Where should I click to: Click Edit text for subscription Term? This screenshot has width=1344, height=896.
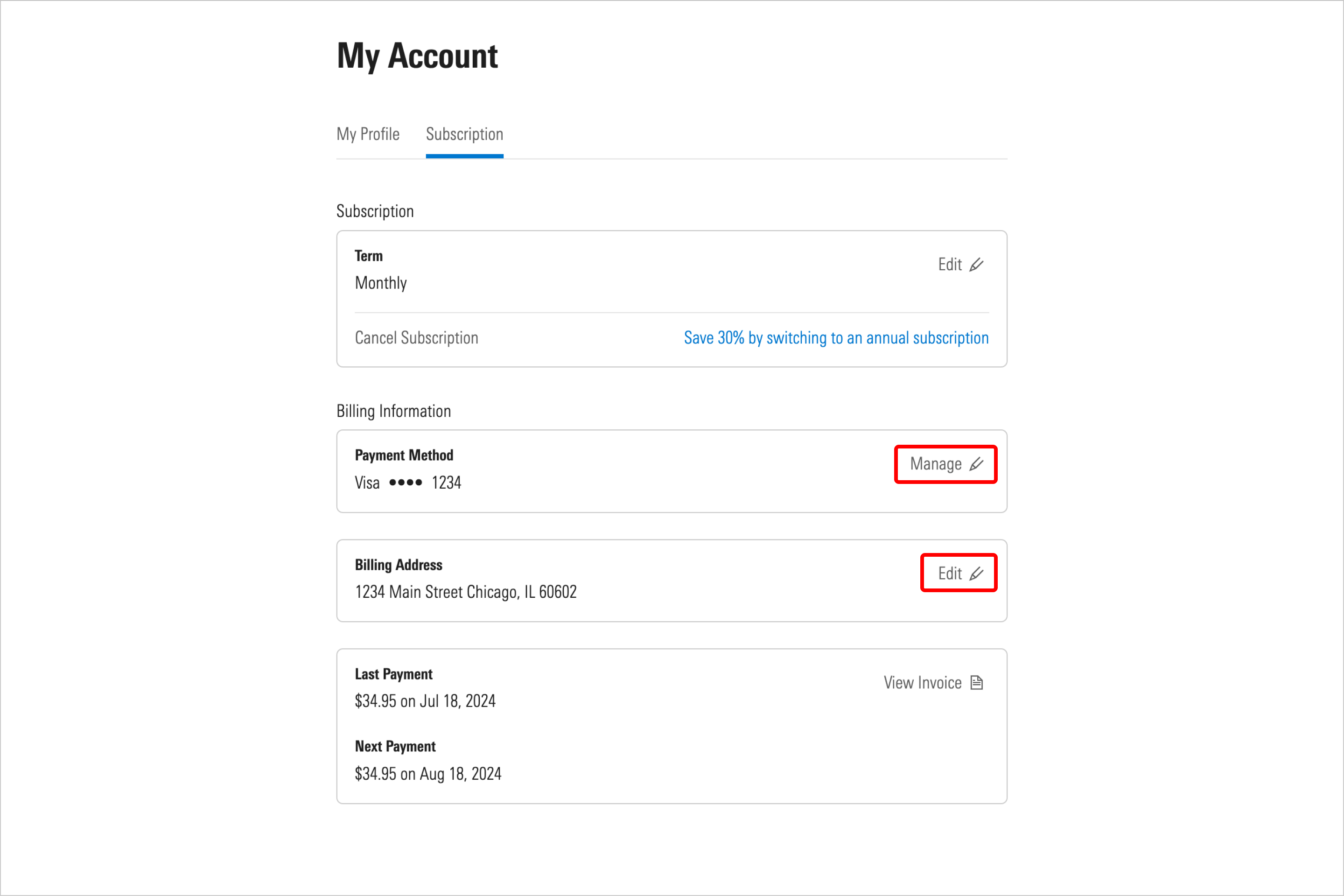tap(950, 265)
